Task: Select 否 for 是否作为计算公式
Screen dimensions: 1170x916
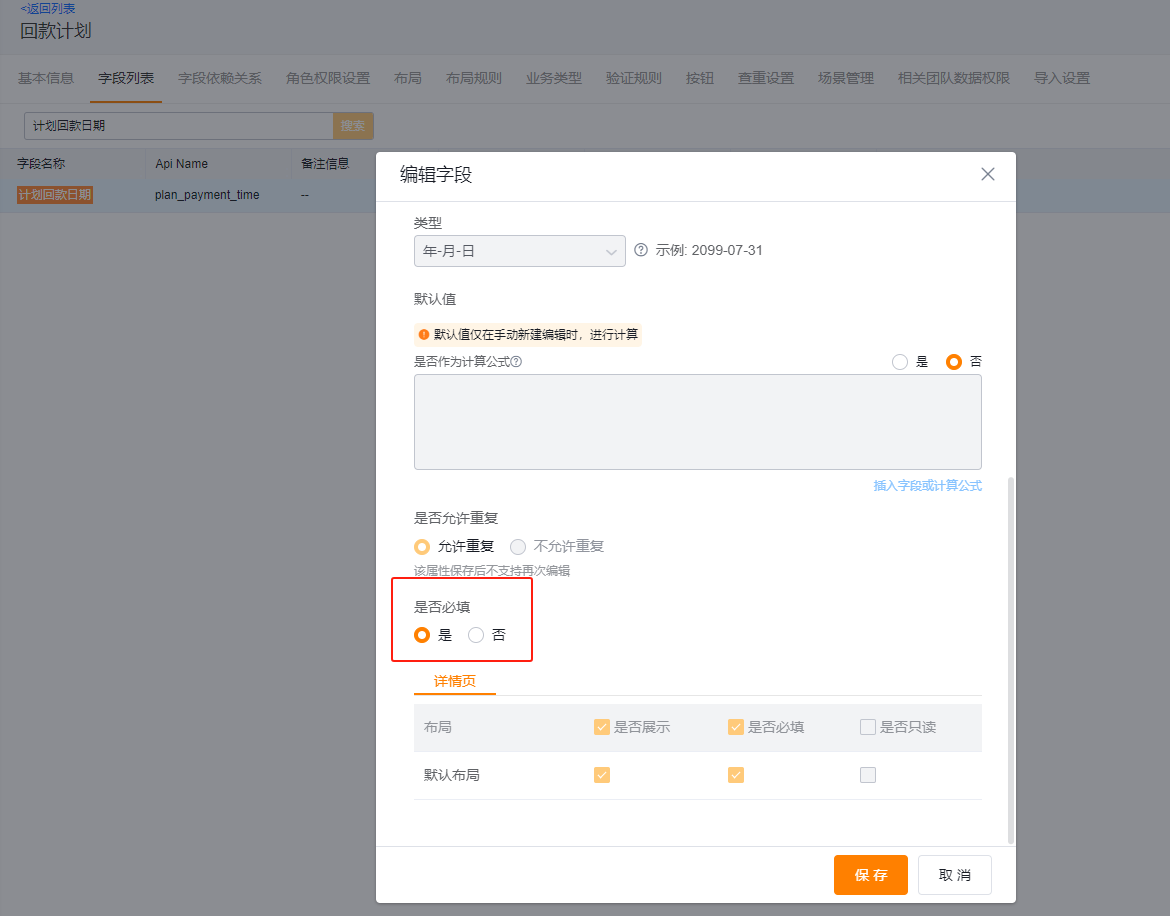Action: tap(954, 362)
